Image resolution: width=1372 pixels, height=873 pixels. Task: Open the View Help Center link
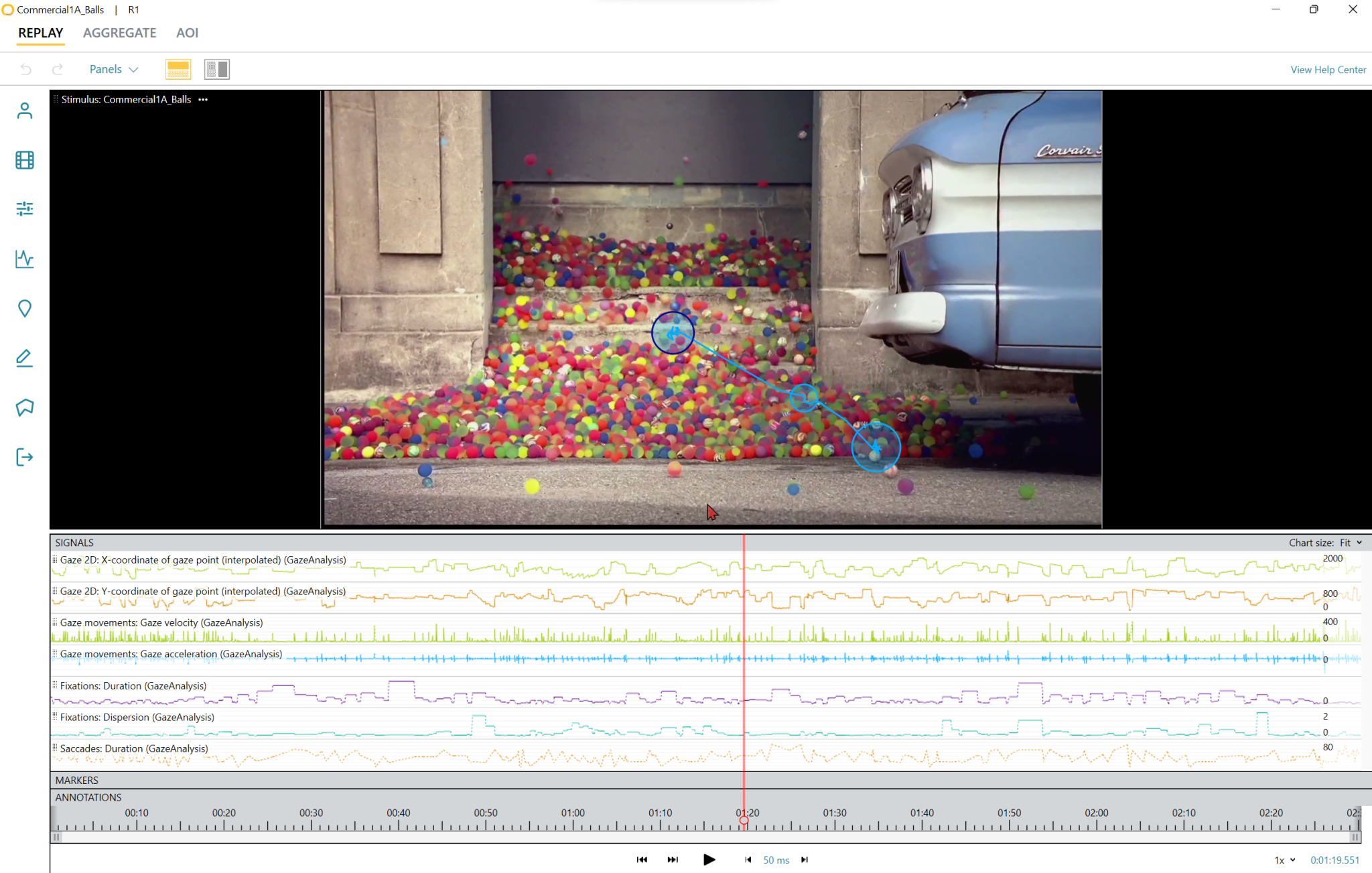coord(1328,70)
